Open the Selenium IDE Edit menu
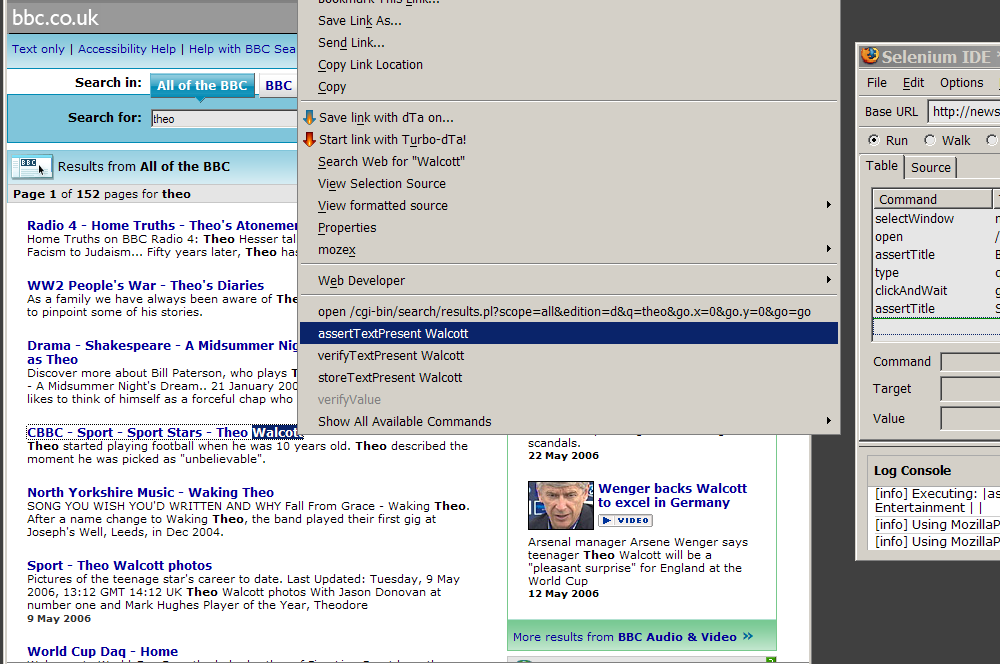 coord(913,83)
